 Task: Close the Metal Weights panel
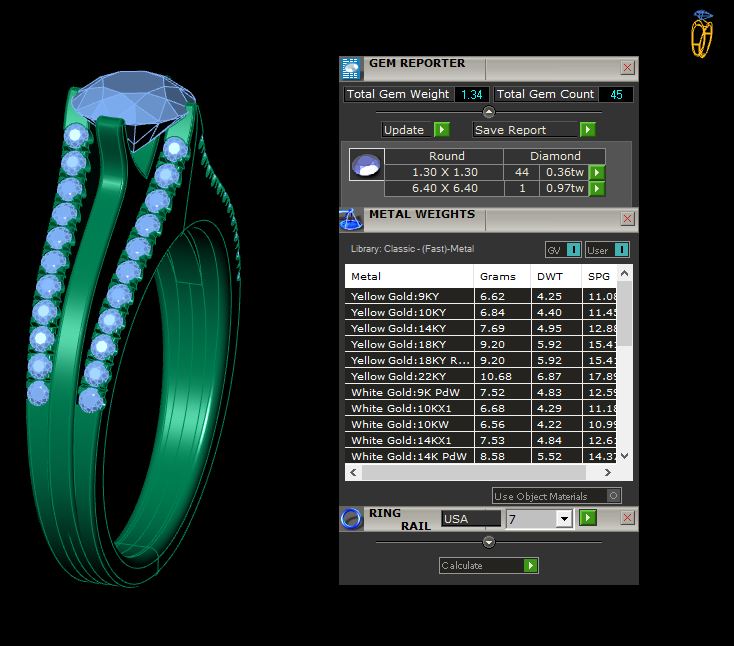[627, 219]
